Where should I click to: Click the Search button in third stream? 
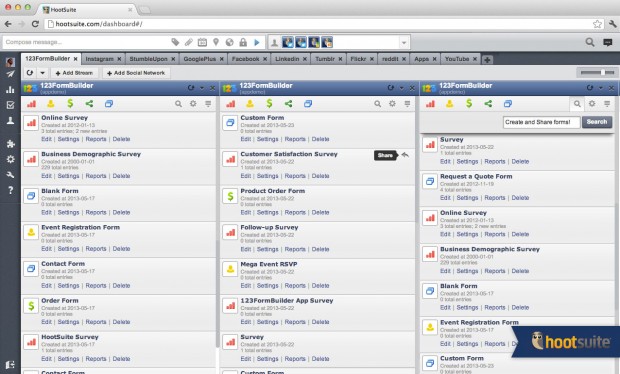click(x=597, y=122)
